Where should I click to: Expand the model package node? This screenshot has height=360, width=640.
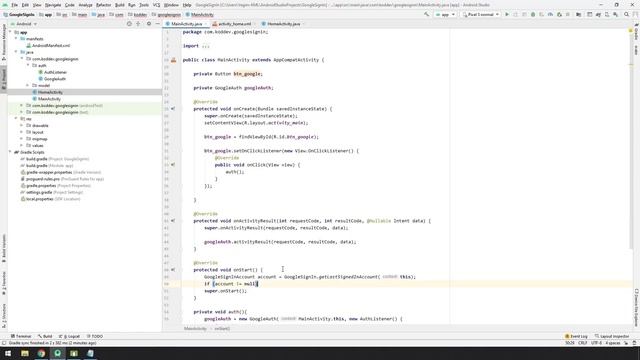(x=28, y=85)
